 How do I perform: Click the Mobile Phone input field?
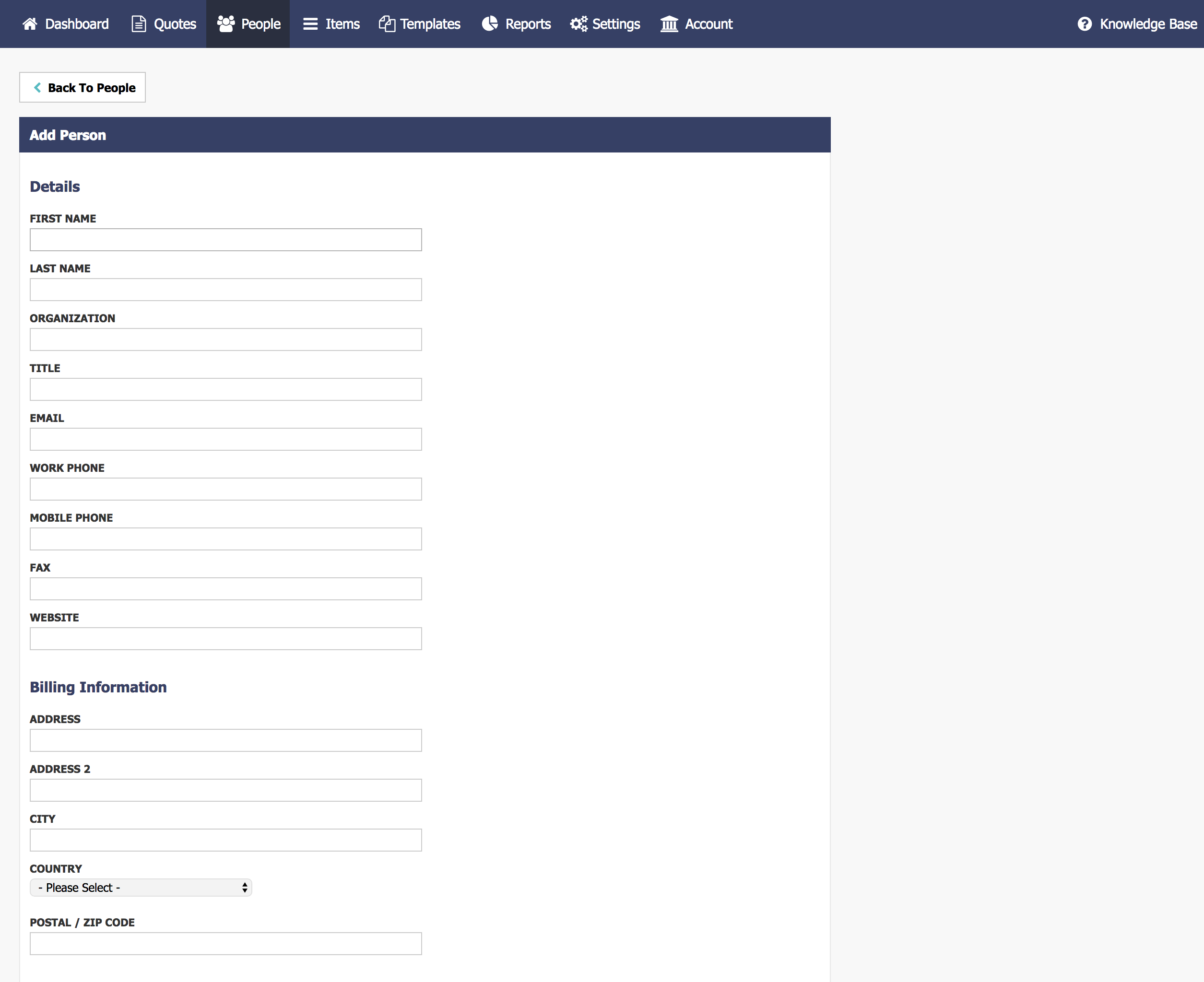coord(226,539)
